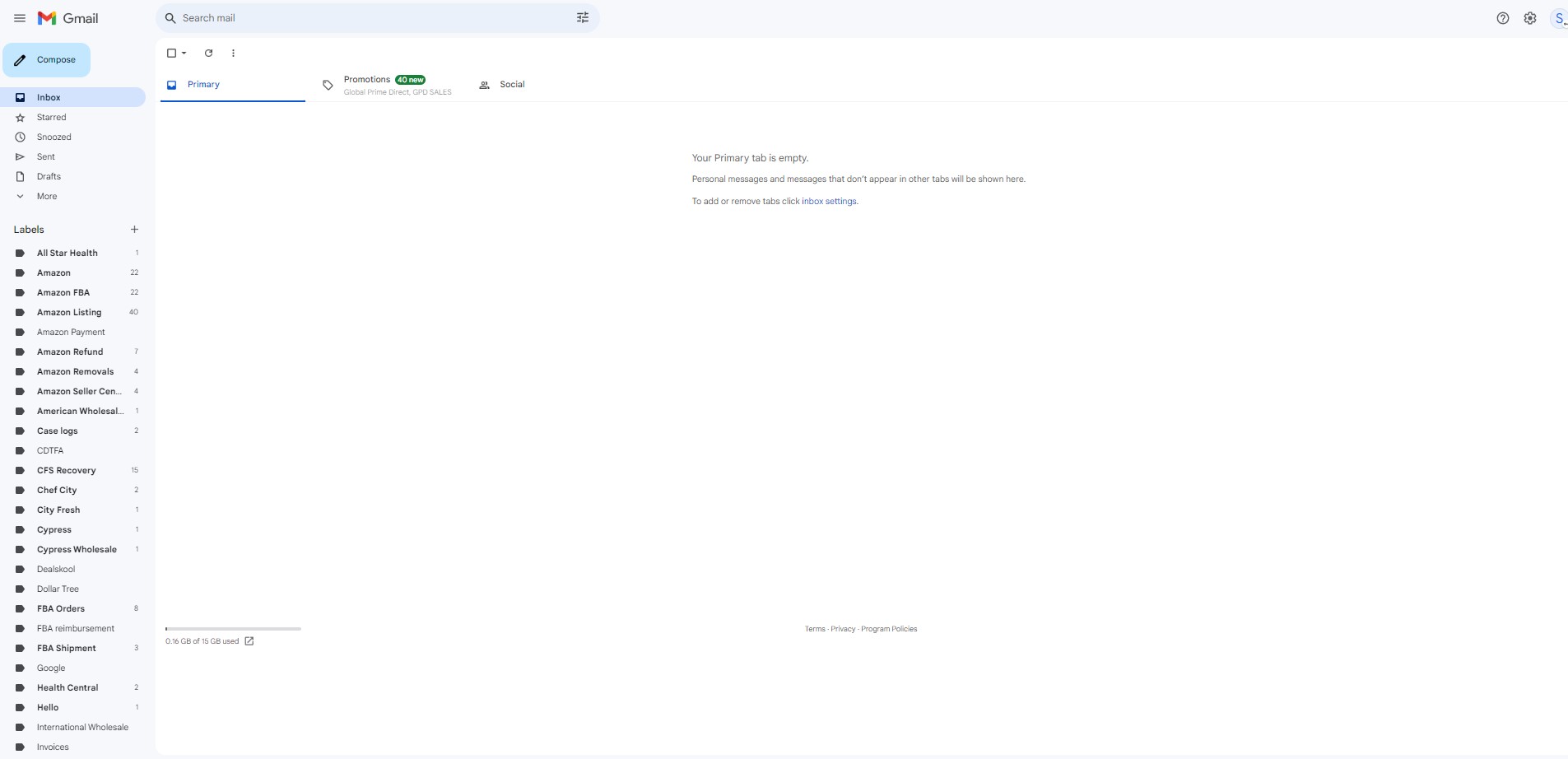Open the Snoozed folder

pos(72,137)
